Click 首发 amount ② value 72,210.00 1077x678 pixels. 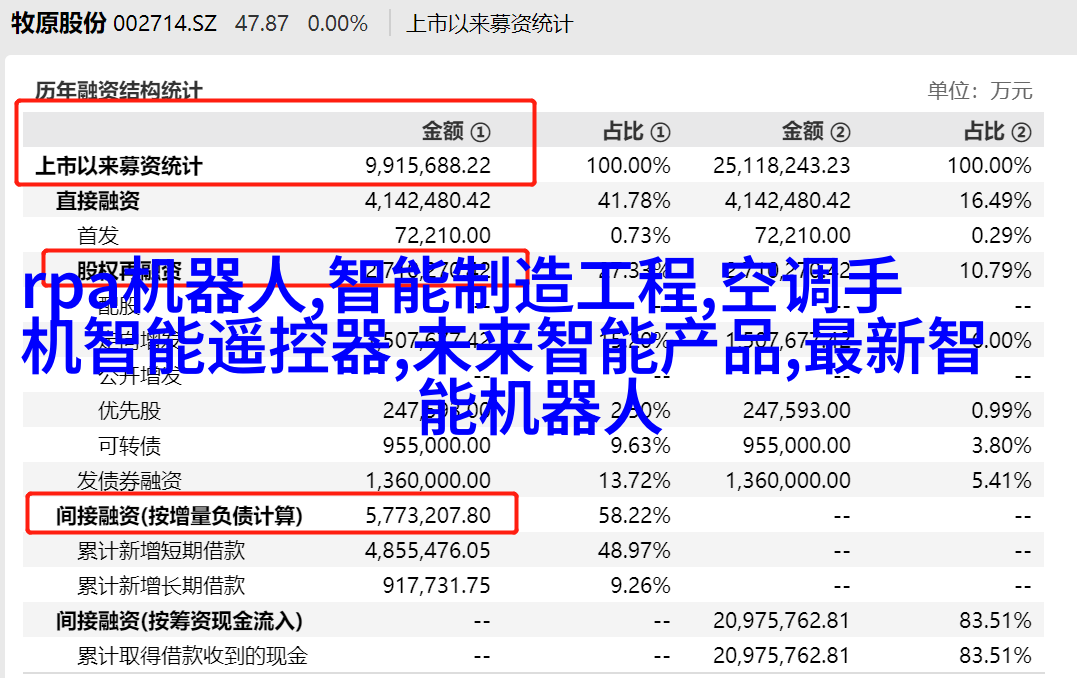pos(803,236)
